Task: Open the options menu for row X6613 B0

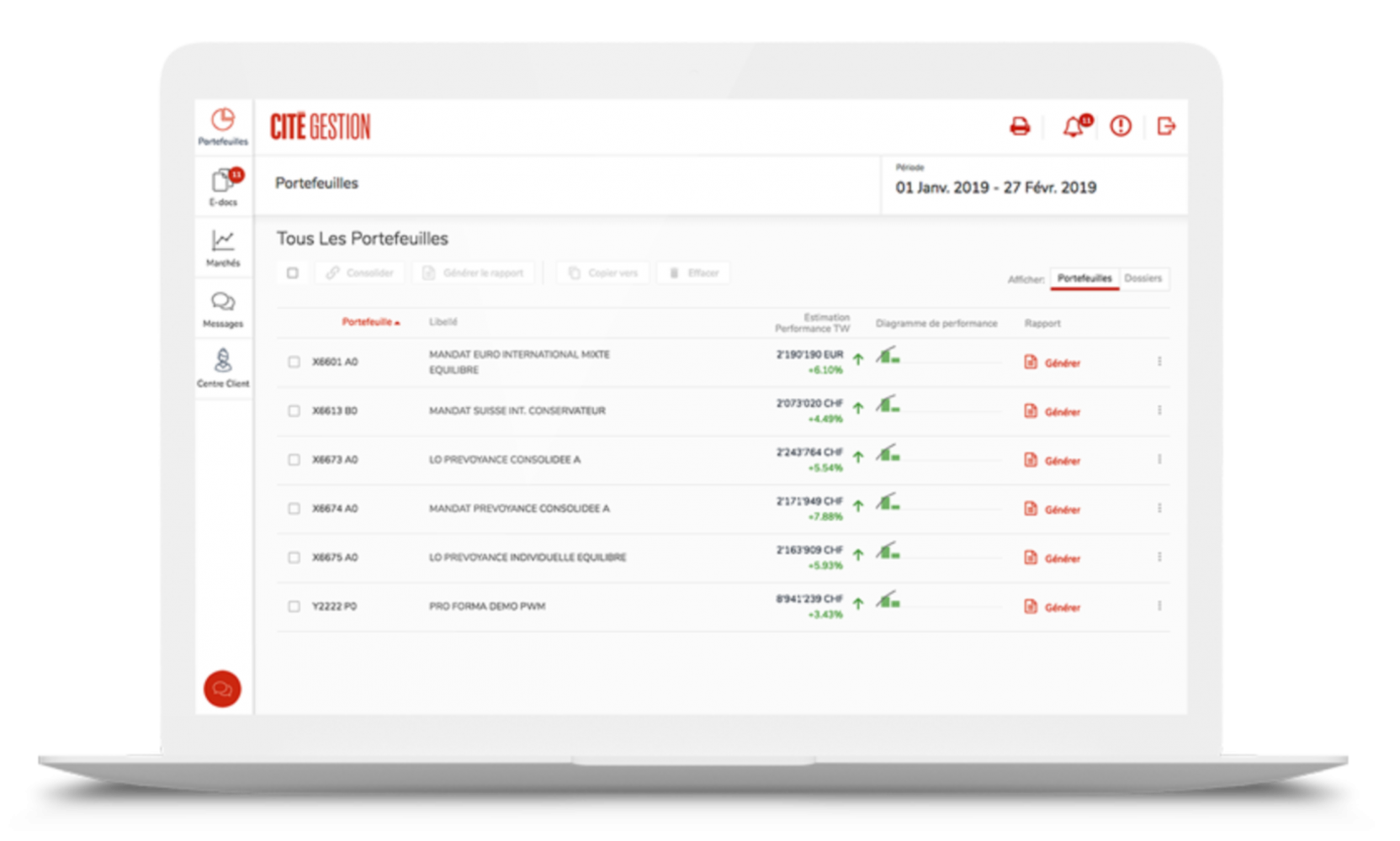Action: (1159, 410)
